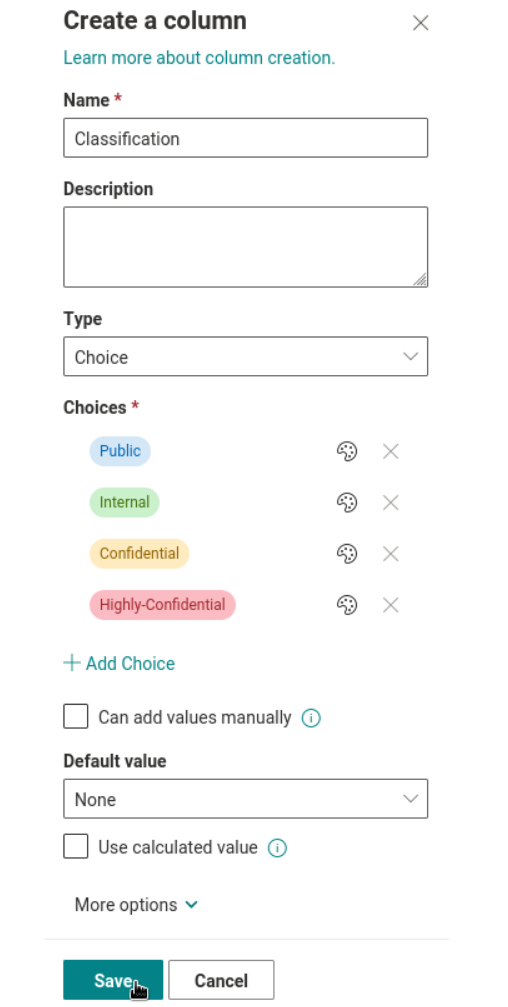Click into the Description text area
Viewport: 508px width, 1007px height.
[245, 247]
